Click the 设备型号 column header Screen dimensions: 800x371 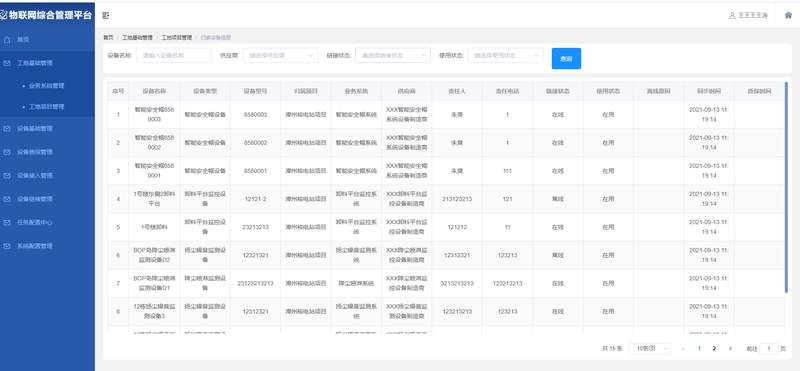click(256, 91)
